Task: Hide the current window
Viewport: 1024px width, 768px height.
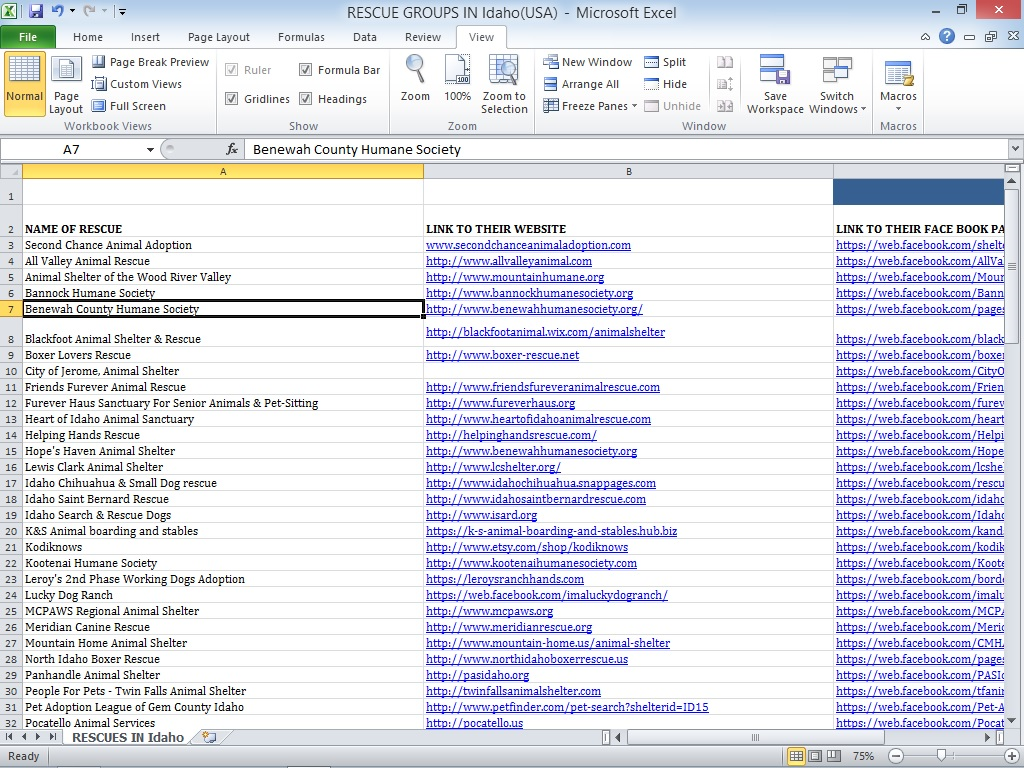Action: click(665, 84)
